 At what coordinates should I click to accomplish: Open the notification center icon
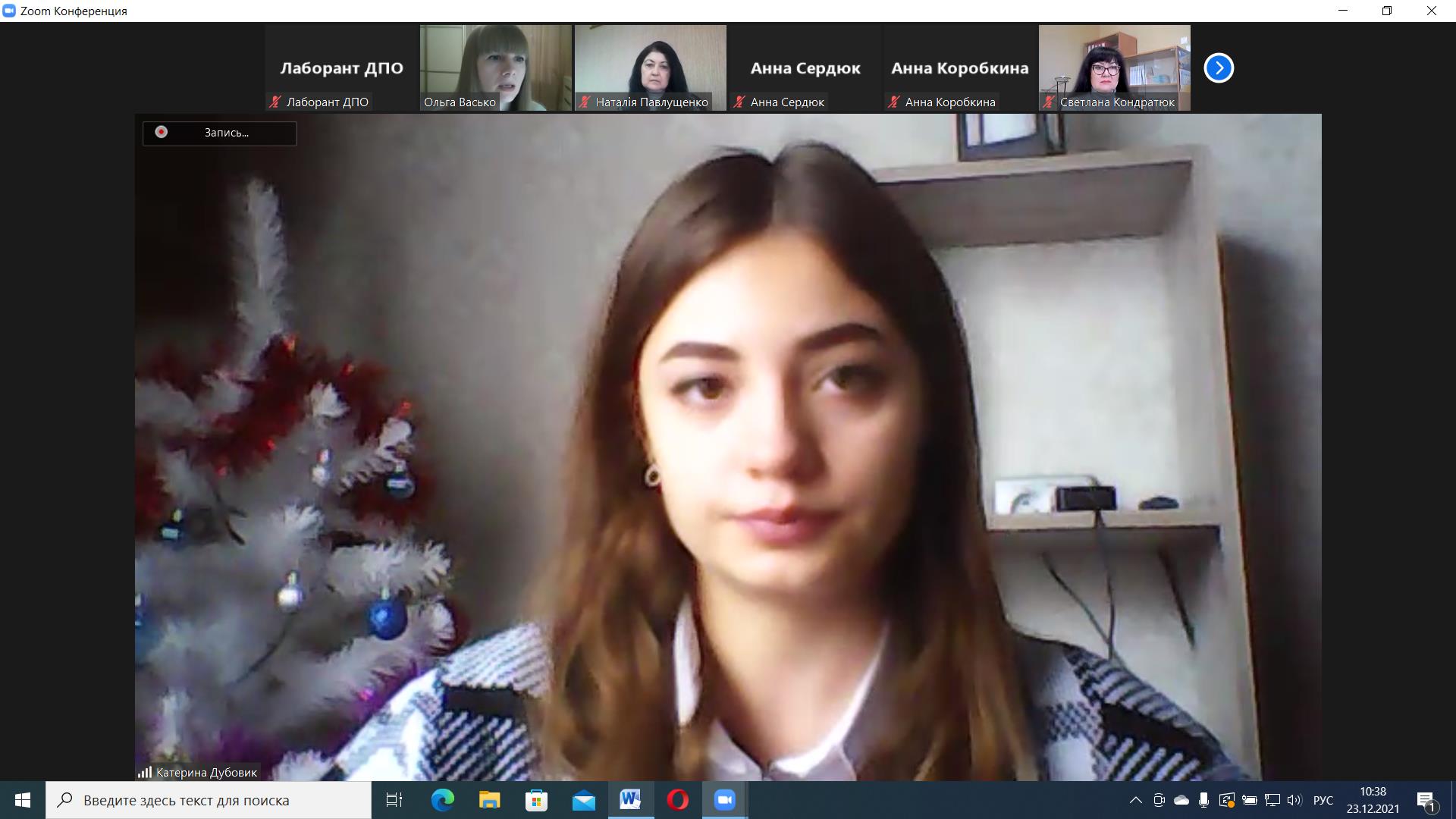[x=1426, y=800]
